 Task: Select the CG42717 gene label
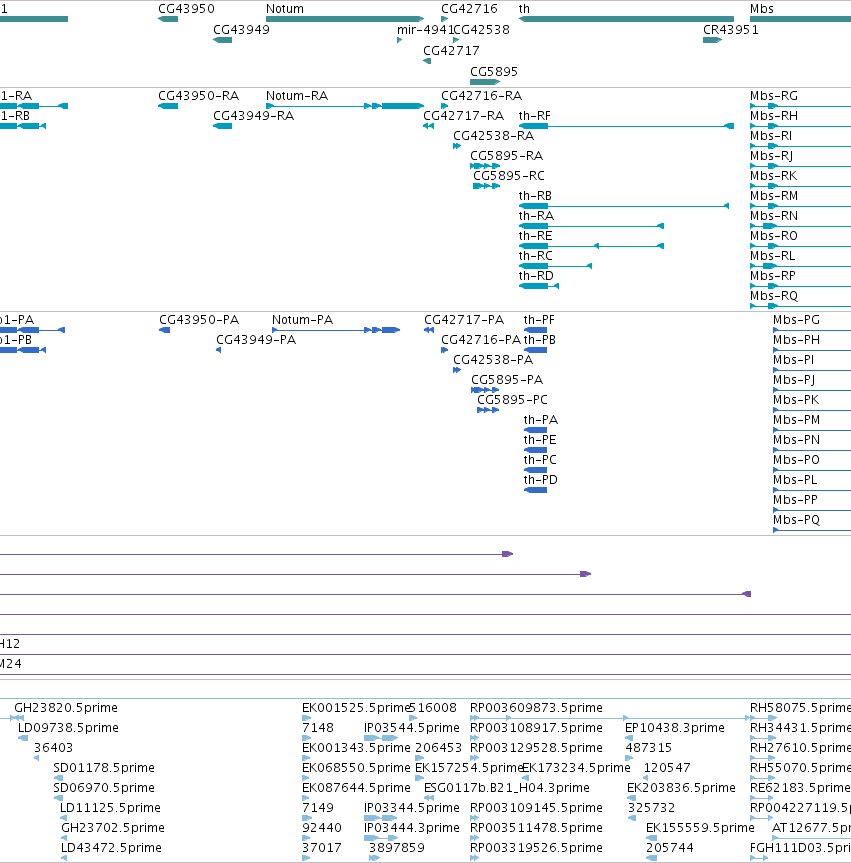(451, 51)
